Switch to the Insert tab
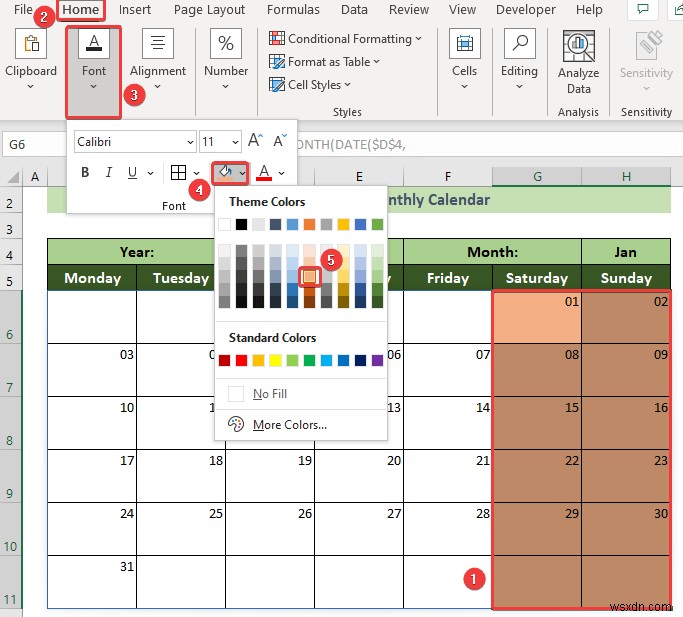This screenshot has width=683, height=617. [x=135, y=10]
